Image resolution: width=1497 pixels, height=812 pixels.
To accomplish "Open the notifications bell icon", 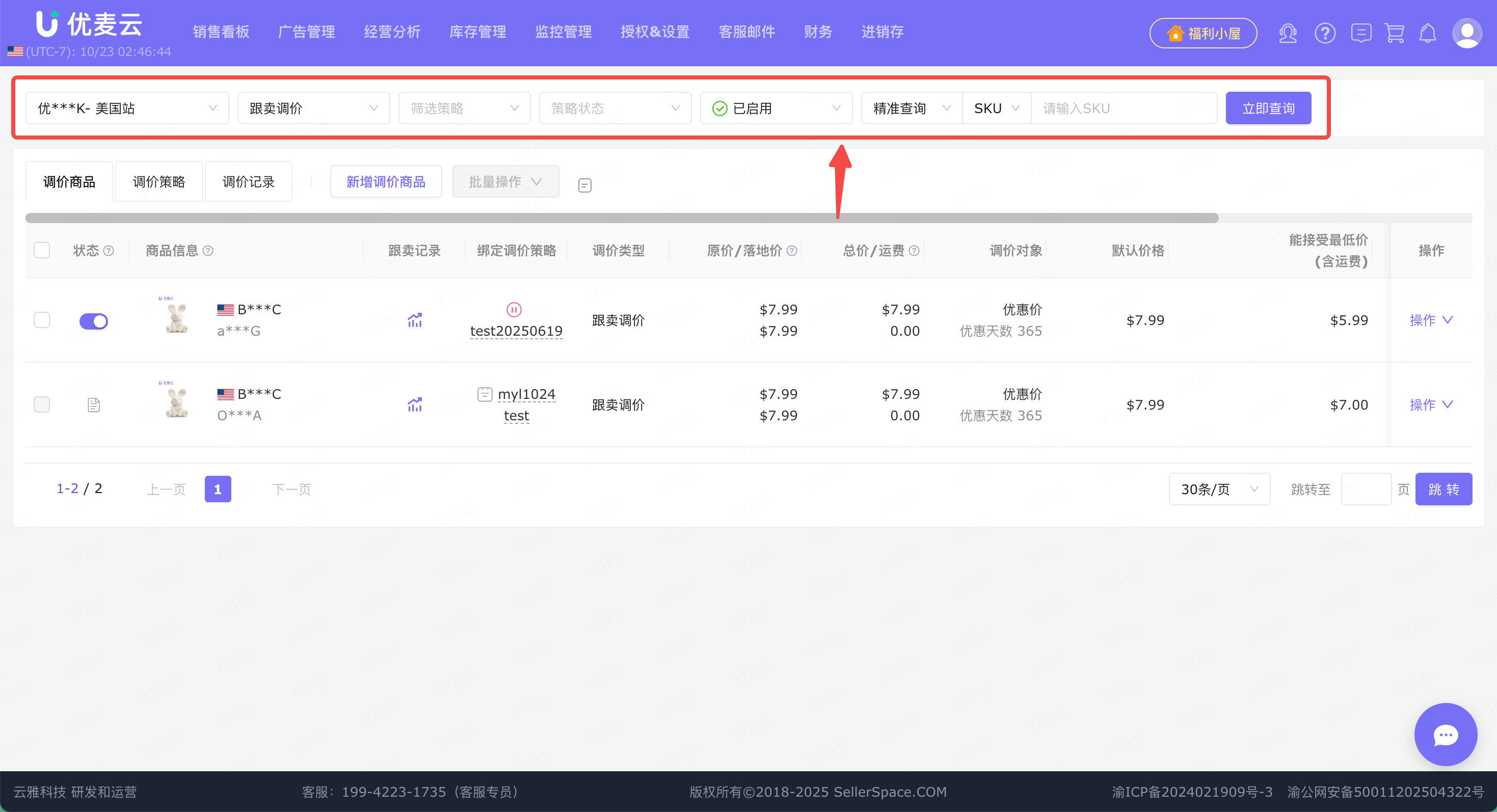I will pos(1427,33).
